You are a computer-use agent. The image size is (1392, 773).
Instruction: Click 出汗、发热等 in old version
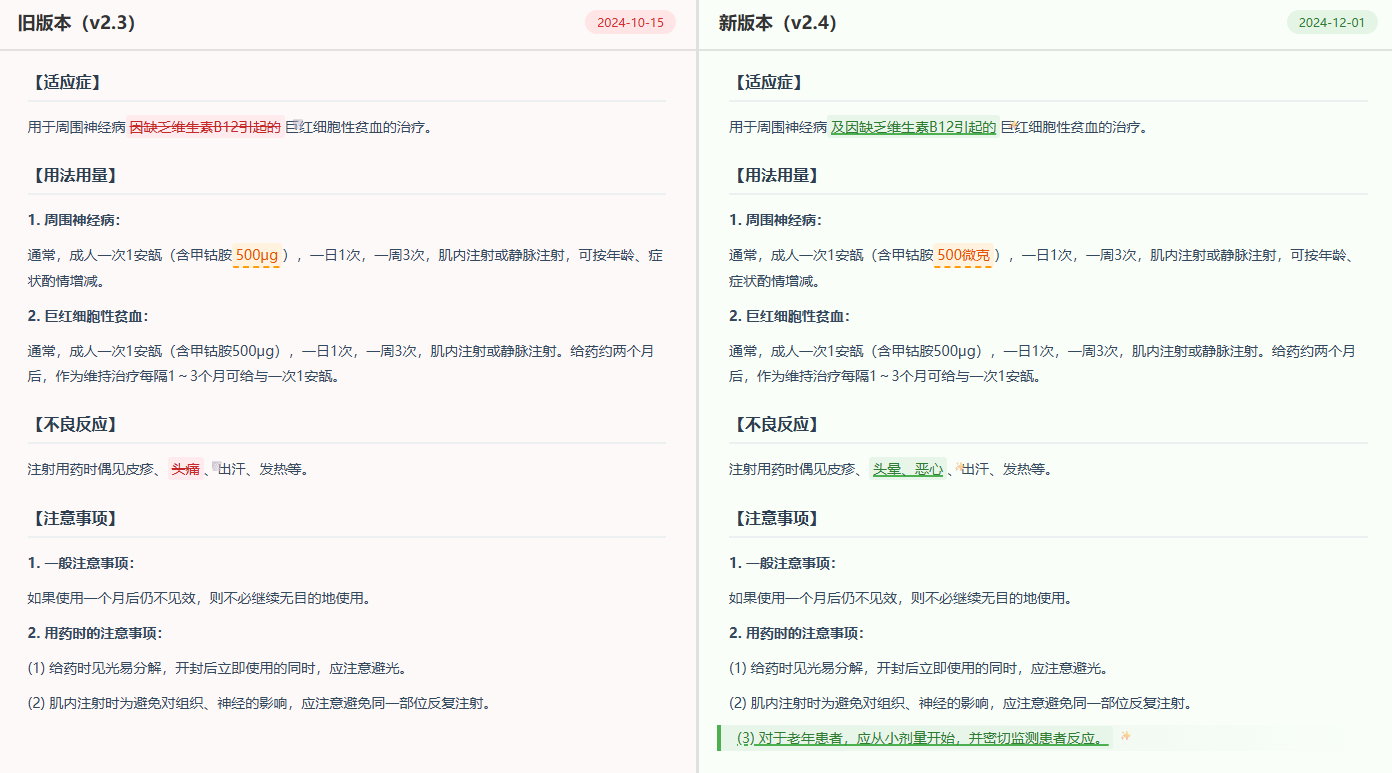264,469
